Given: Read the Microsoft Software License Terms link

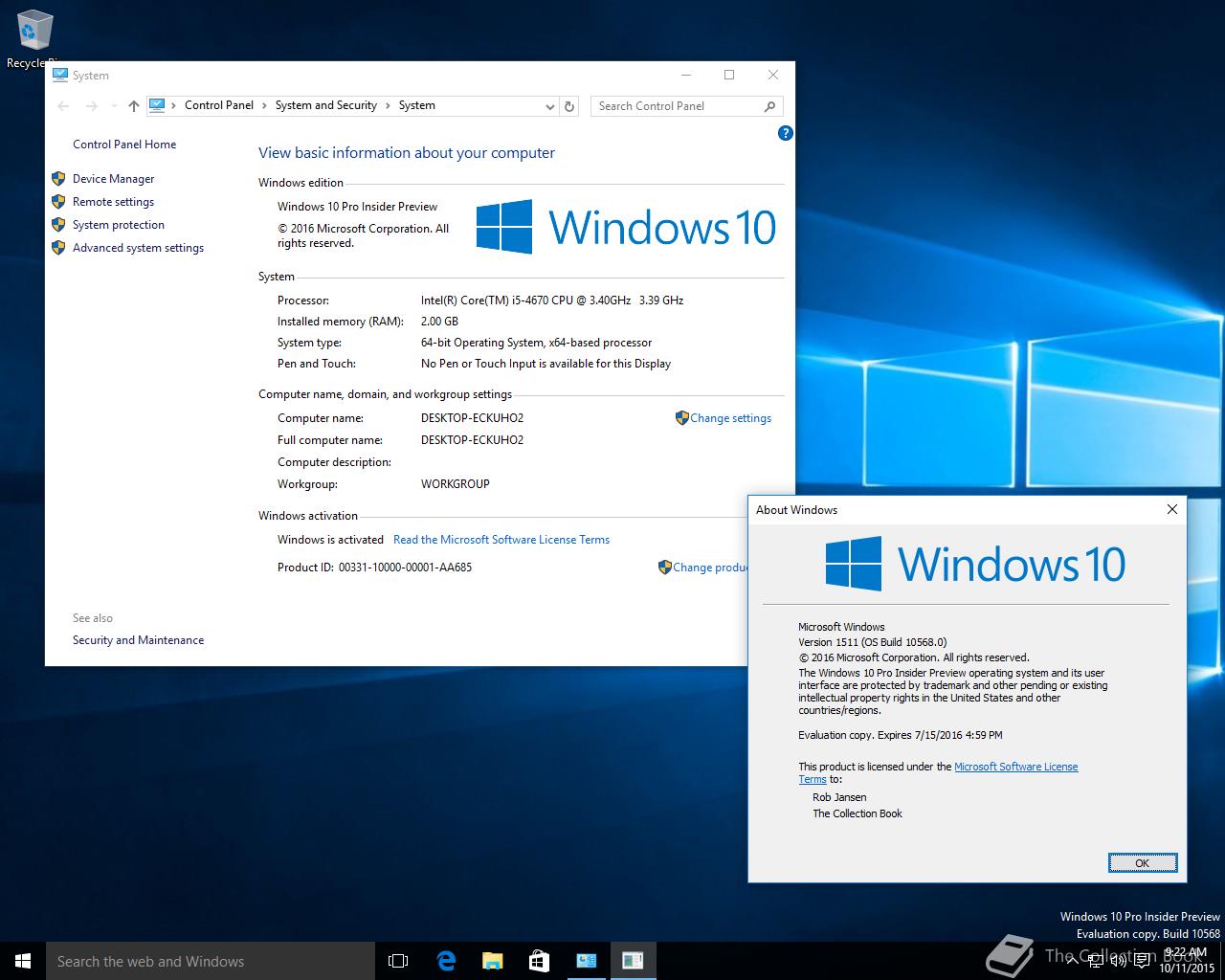Looking at the screenshot, I should (x=501, y=540).
